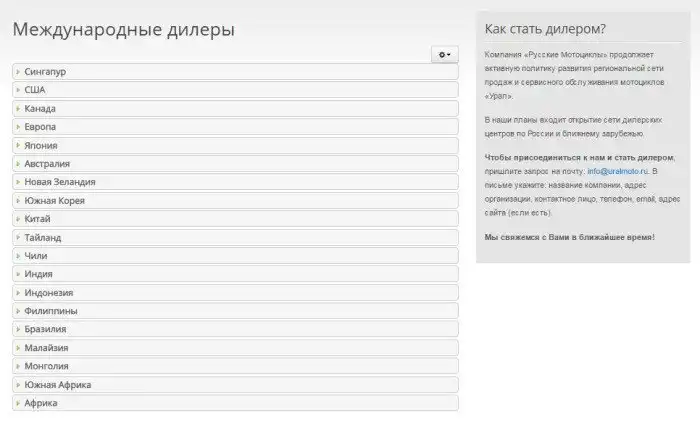Image resolution: width=700 pixels, height=446 pixels.
Task: Open the Индонезия section
Action: pyautogui.click(x=48, y=293)
